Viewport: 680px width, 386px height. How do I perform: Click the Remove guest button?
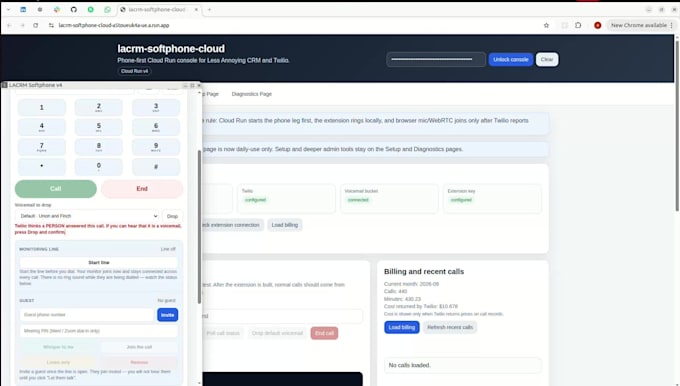139,362
